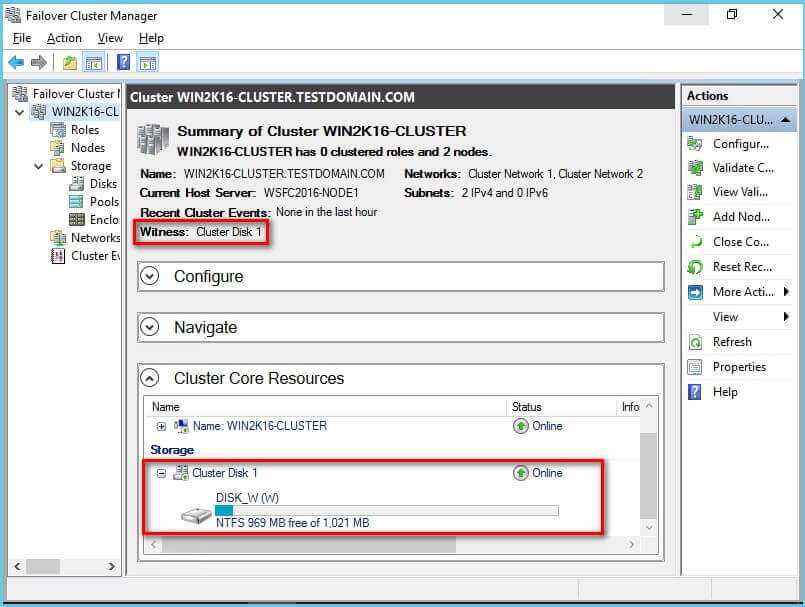Toggle the Show/Hide Console Tree toolbar icon
The height and width of the screenshot is (607, 805).
[93, 63]
